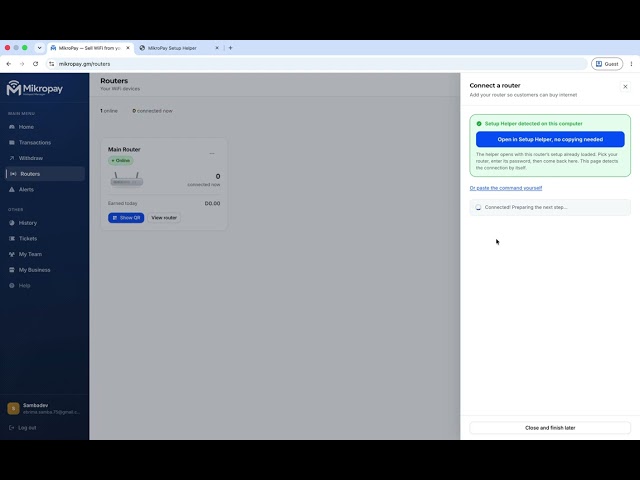Click the Transactions sidebar icon

(x=12, y=142)
